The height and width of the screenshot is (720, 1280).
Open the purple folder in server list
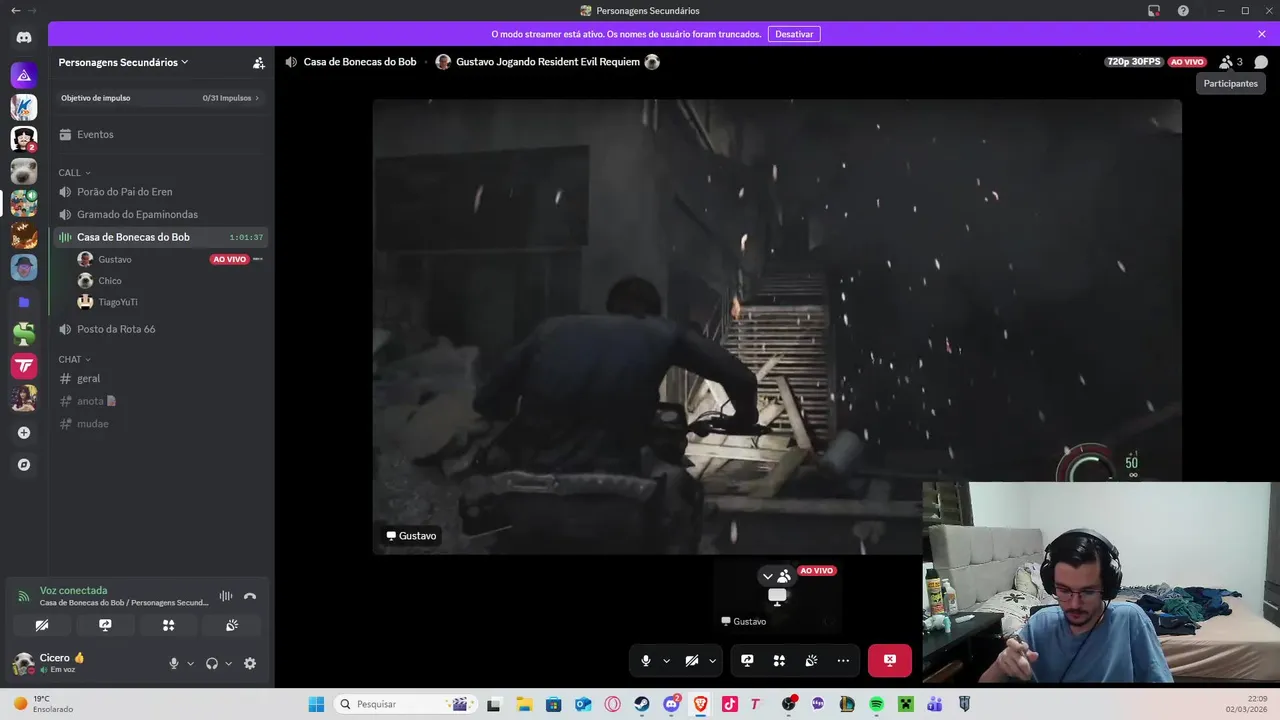[x=24, y=302]
